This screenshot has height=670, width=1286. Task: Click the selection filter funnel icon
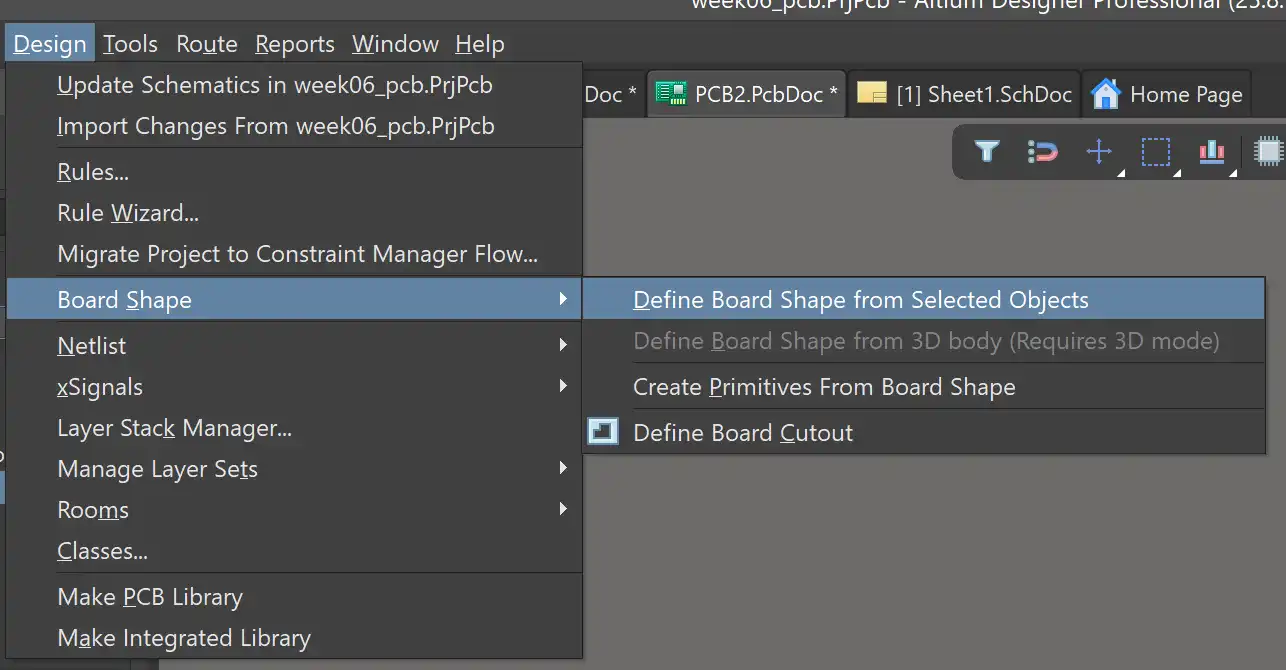coord(987,152)
